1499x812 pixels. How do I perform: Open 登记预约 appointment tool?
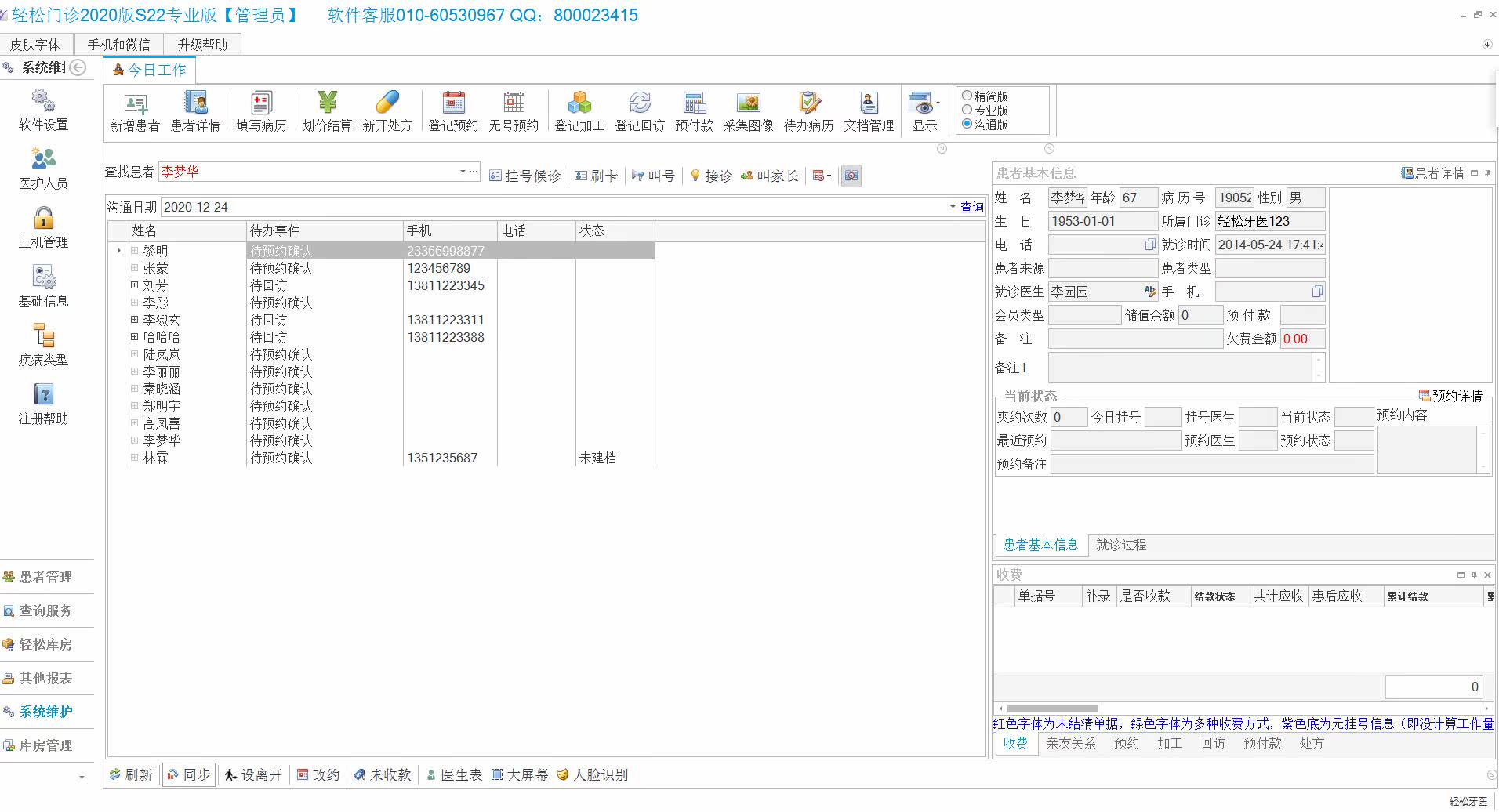(453, 111)
